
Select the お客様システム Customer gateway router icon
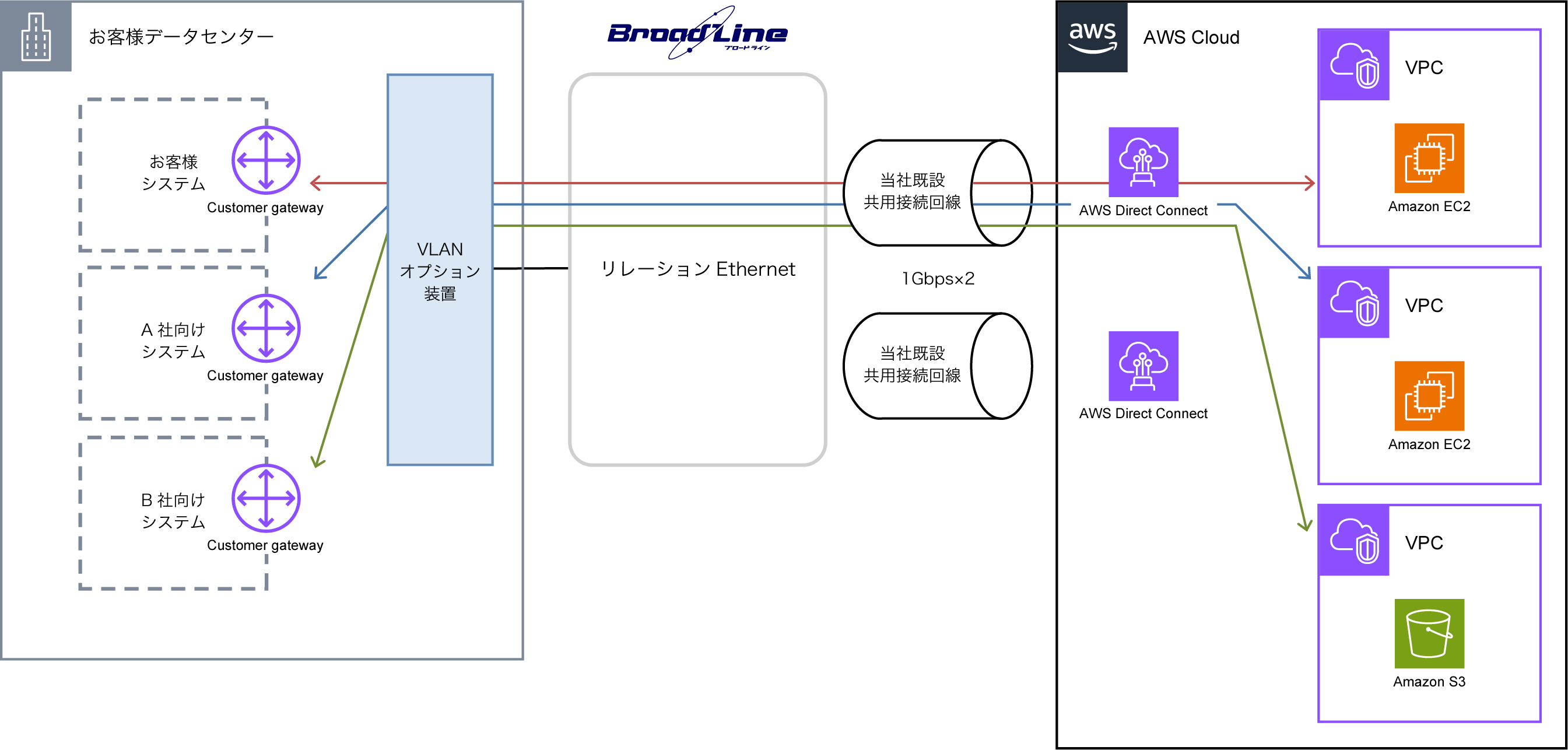pyautogui.click(x=266, y=160)
